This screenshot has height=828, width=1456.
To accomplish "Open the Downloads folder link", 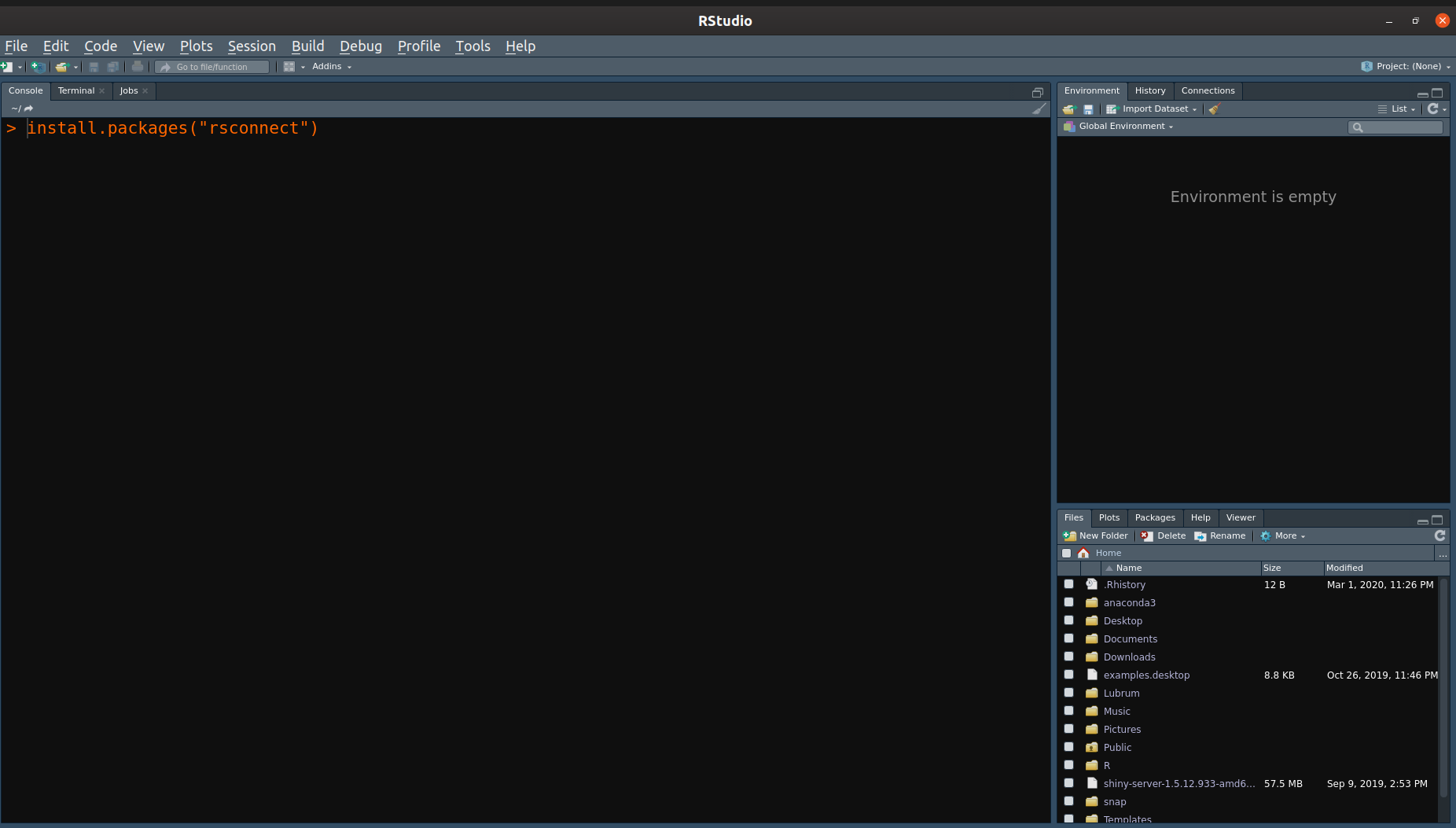I will click(1129, 657).
